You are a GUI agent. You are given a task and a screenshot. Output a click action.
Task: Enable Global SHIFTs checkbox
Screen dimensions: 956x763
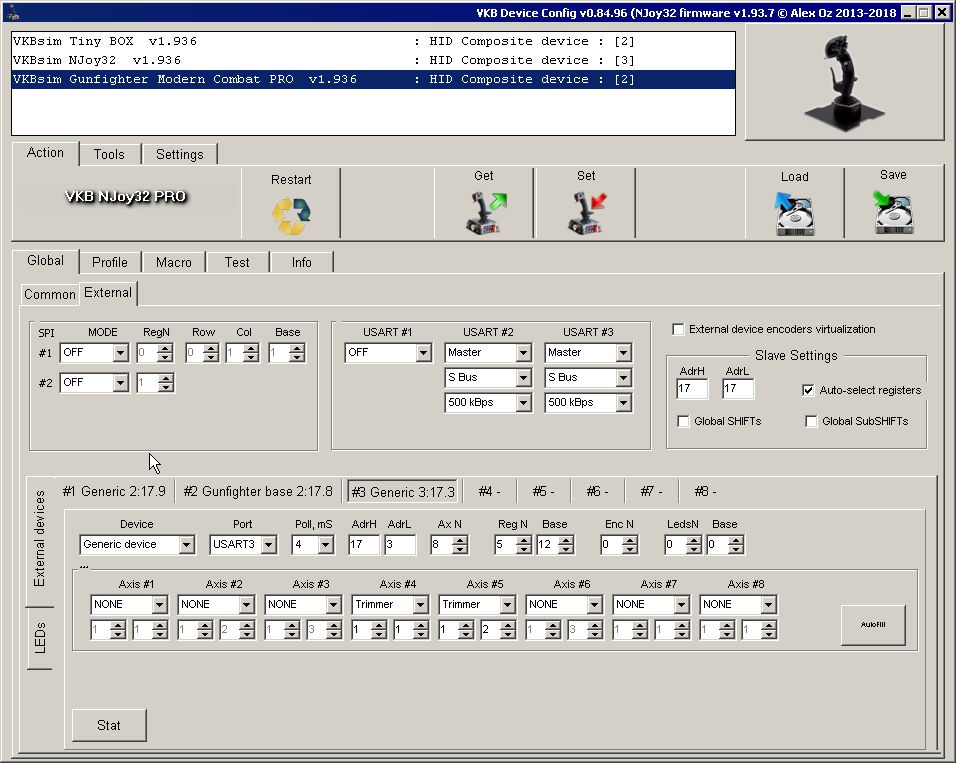pos(683,421)
